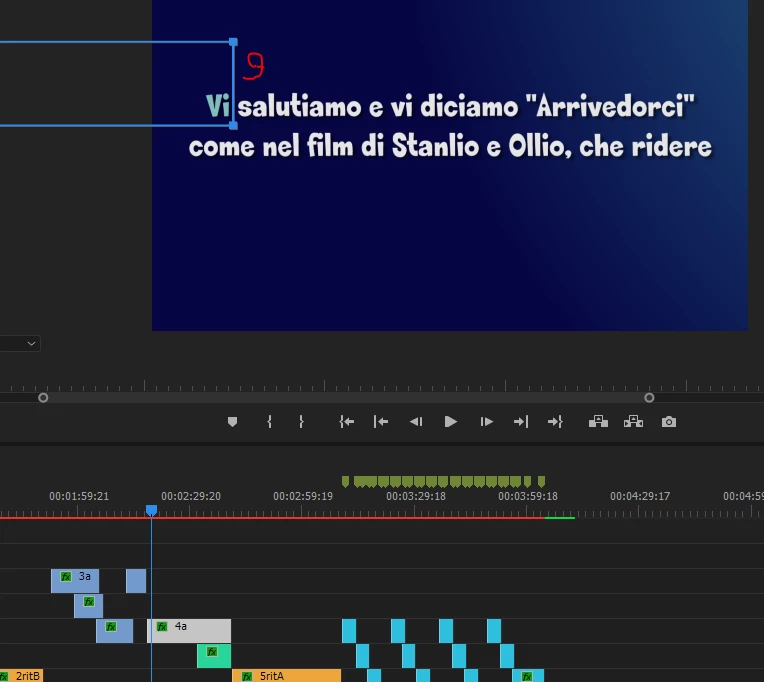Viewport: 764px width, 682px height.
Task: Click the highlighted word "Vi" in the monitor
Action: pos(217,105)
